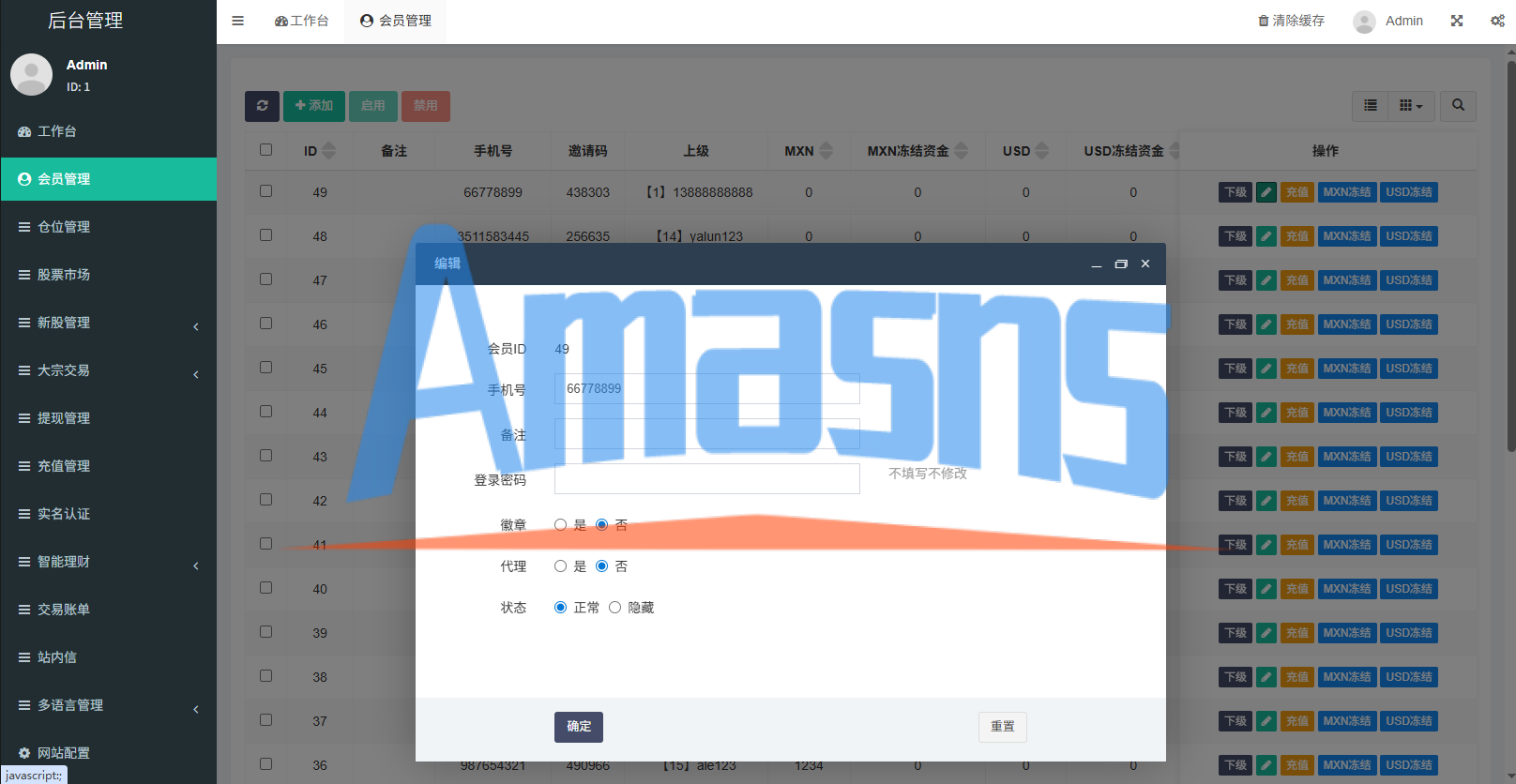Expand the 智能理财 sidebar menu
The width and height of the screenshot is (1516, 784).
click(108, 562)
